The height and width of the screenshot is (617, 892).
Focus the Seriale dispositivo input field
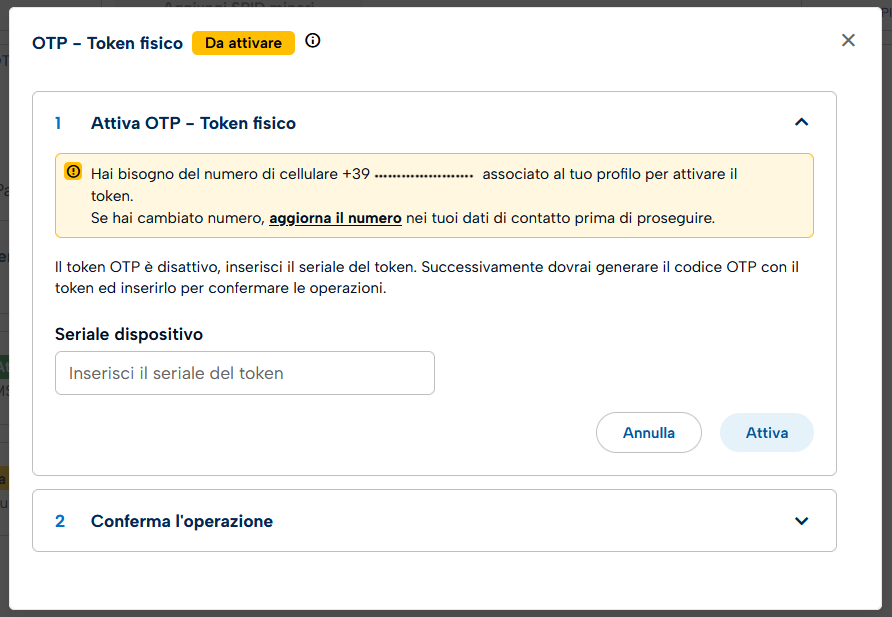tap(245, 373)
